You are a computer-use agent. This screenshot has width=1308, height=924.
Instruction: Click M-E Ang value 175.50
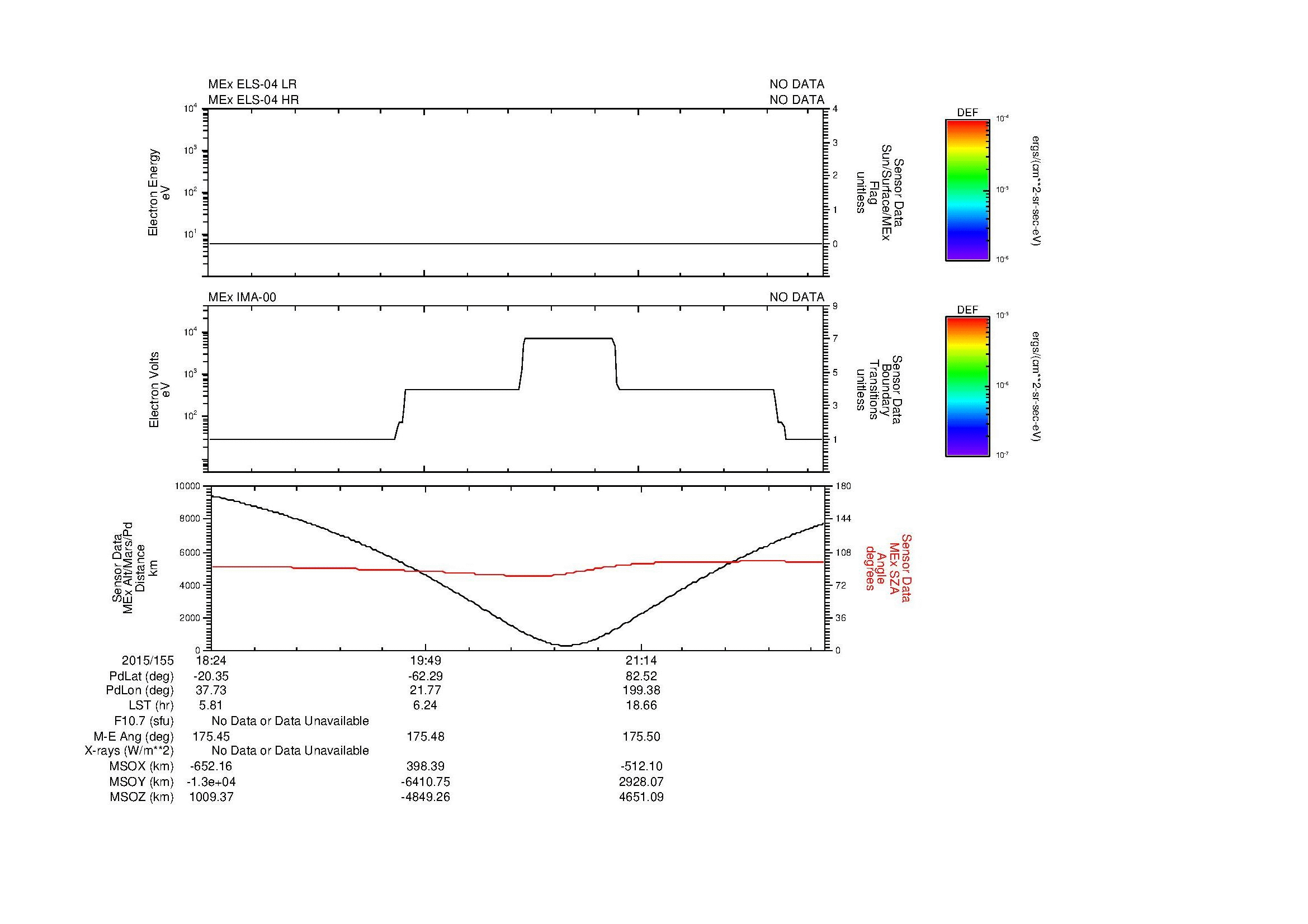tap(641, 736)
